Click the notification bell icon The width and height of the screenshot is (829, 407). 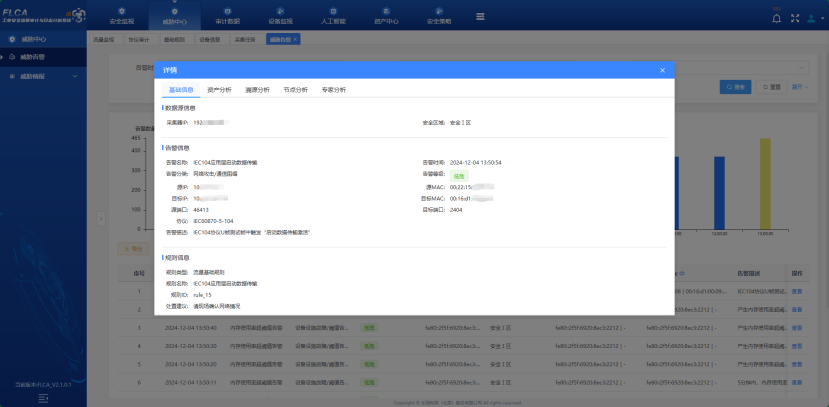pos(777,17)
